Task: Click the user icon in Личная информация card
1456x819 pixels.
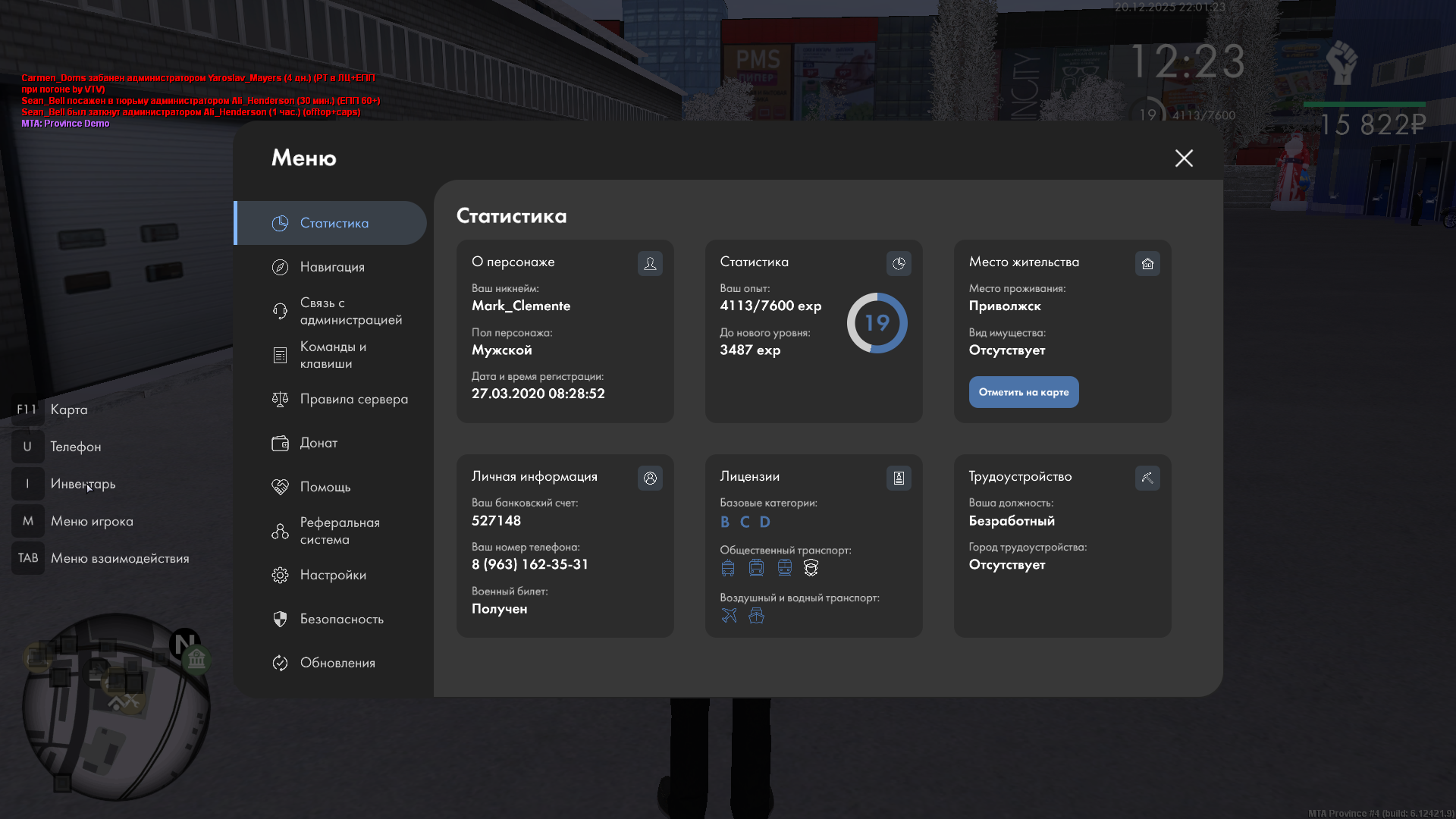Action: pos(650,478)
